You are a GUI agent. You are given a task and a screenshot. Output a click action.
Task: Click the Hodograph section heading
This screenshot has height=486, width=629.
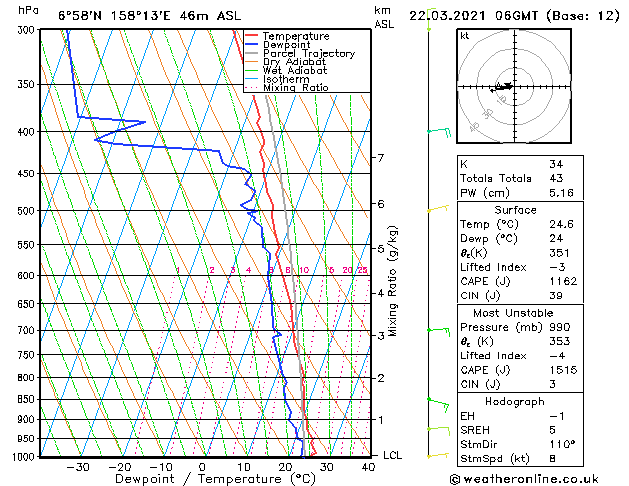(x=515, y=402)
